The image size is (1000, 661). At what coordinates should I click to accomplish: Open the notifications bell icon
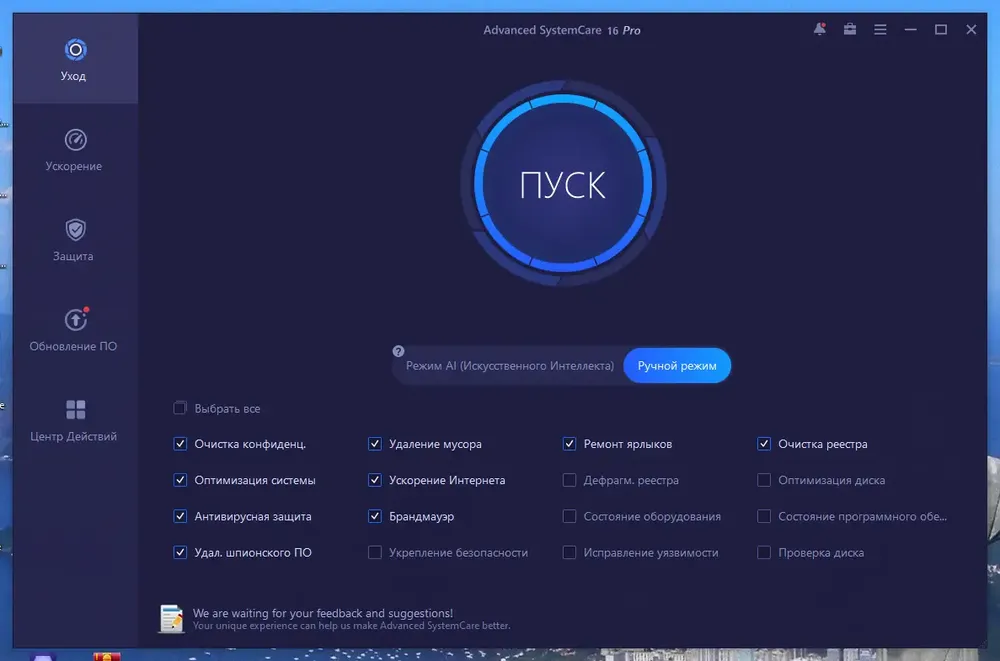tap(820, 29)
